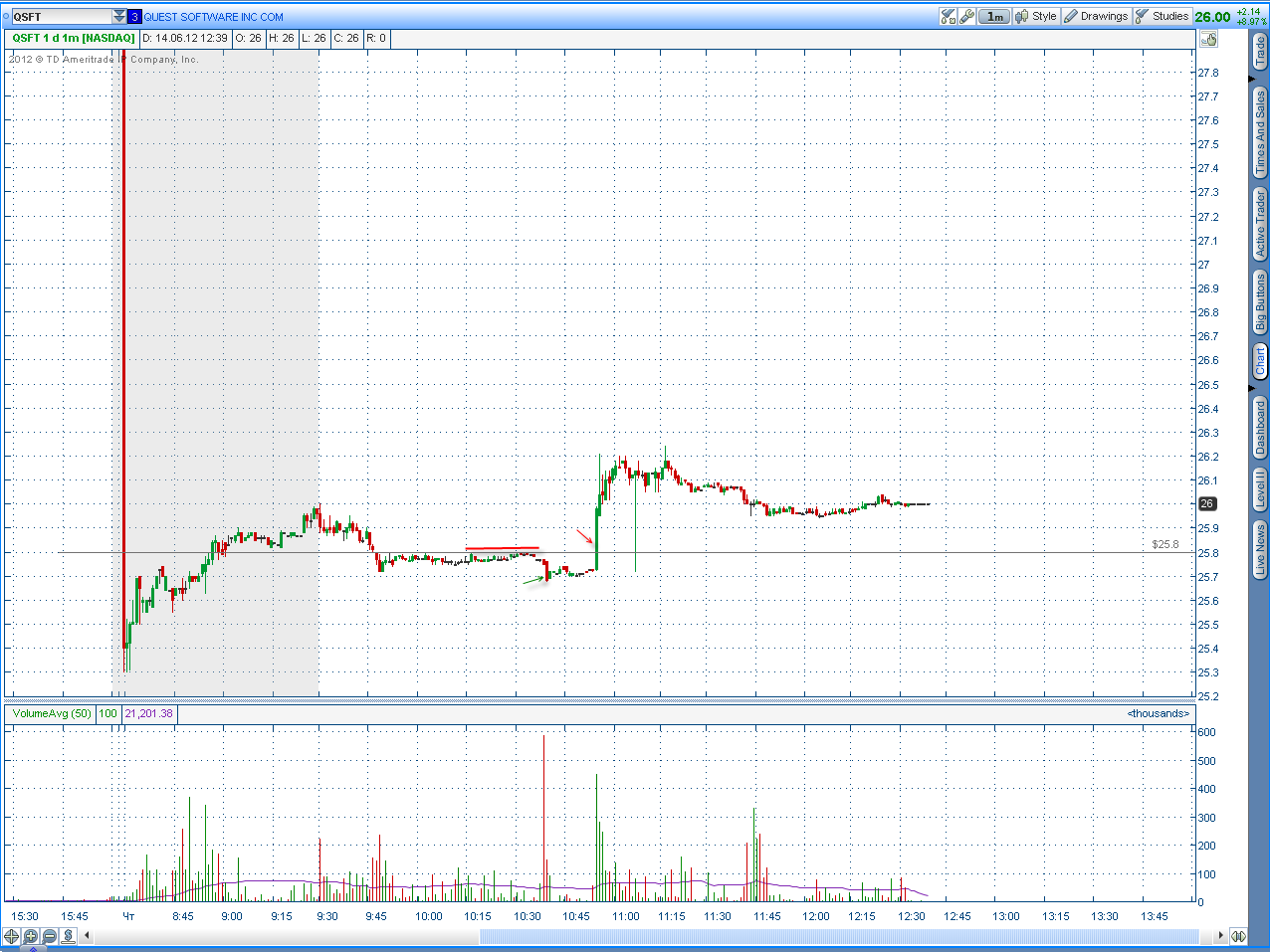Click the horizontal time scrollbar thumb
This screenshot has width=1270, height=952.
click(840, 936)
